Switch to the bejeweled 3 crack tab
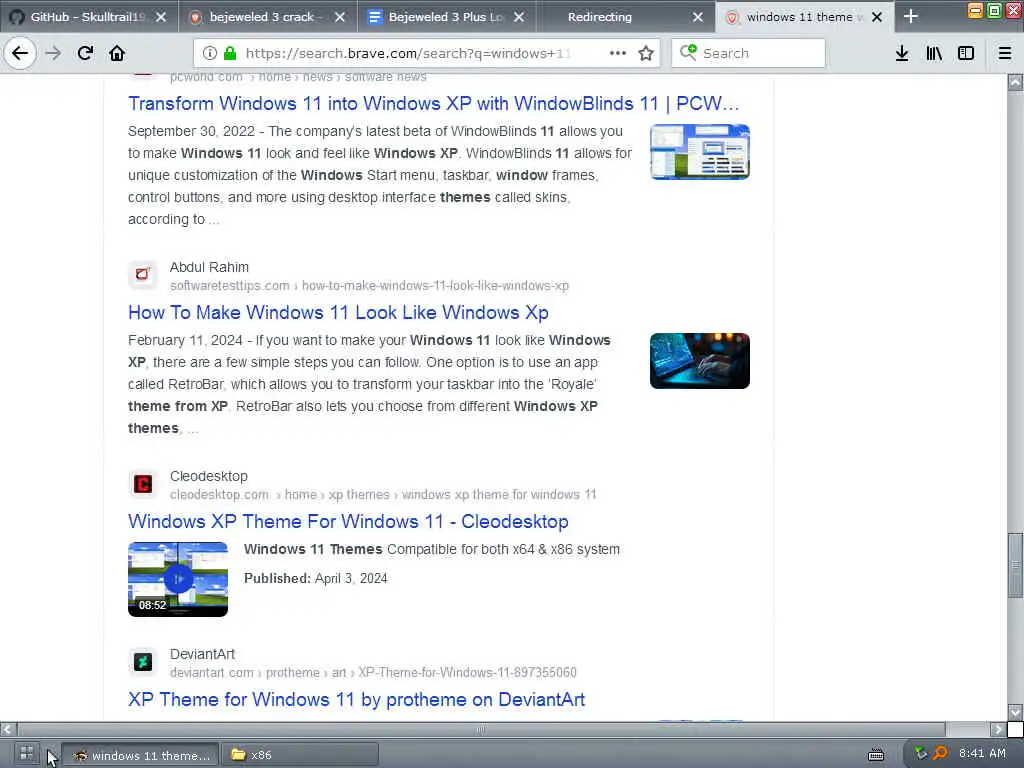1024x768 pixels. point(268,17)
